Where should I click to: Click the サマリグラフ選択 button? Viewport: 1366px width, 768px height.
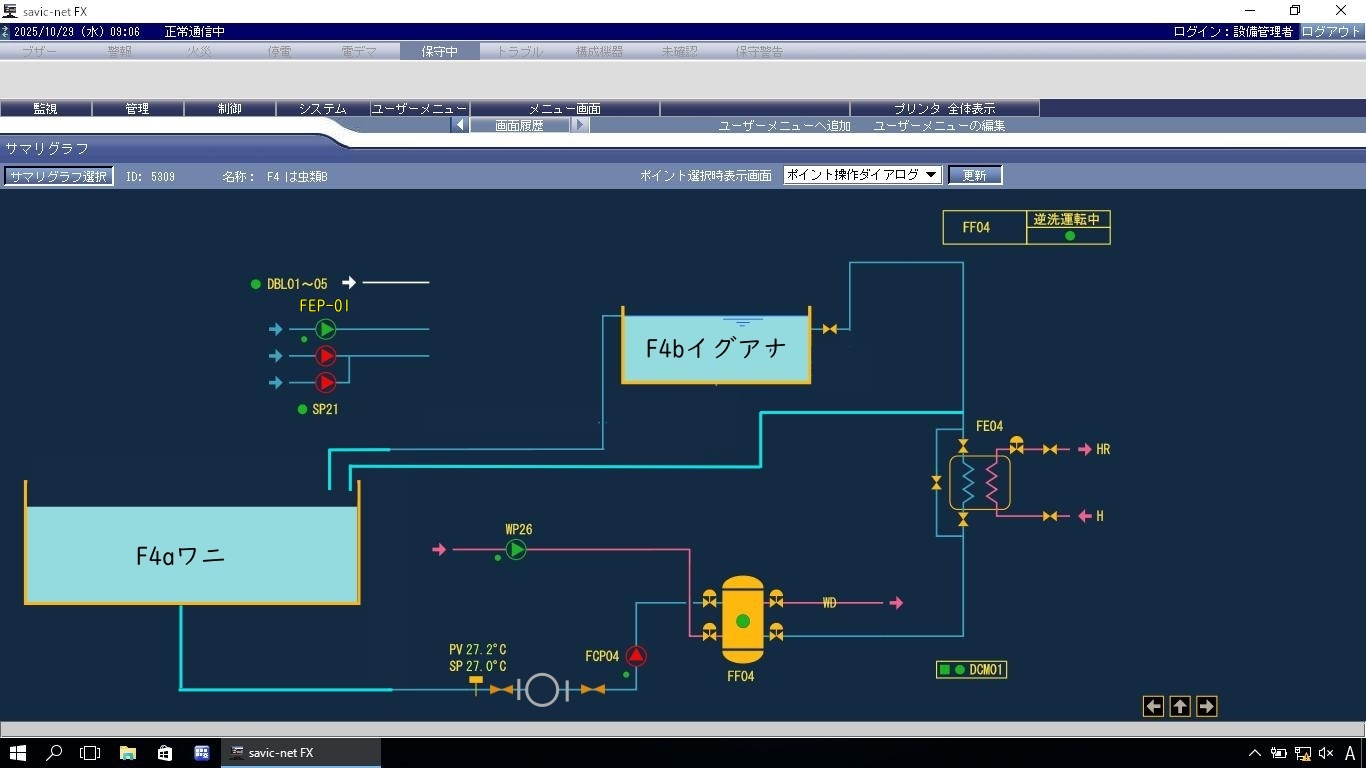click(58, 176)
